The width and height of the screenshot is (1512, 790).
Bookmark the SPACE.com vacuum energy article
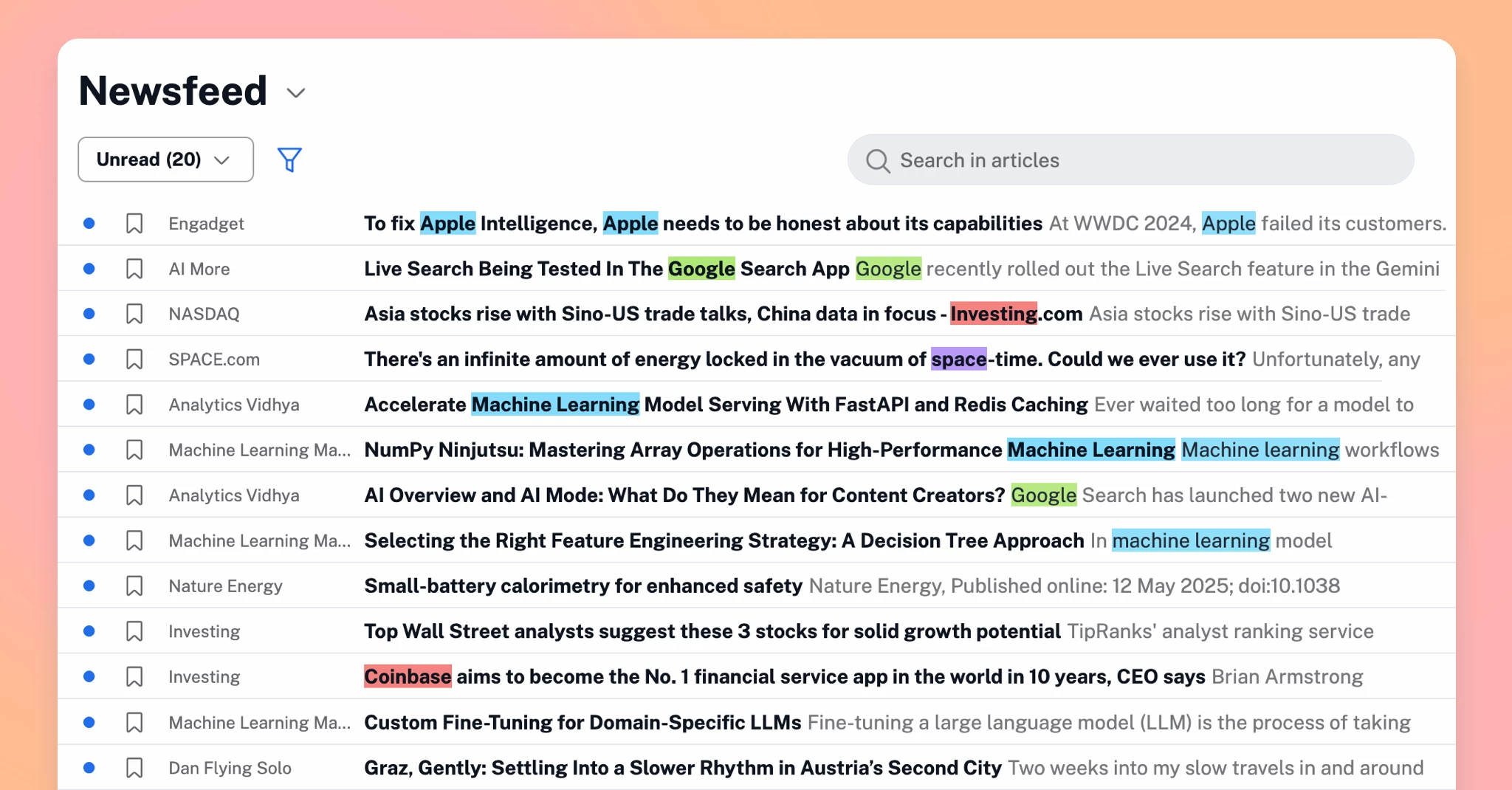tap(134, 360)
